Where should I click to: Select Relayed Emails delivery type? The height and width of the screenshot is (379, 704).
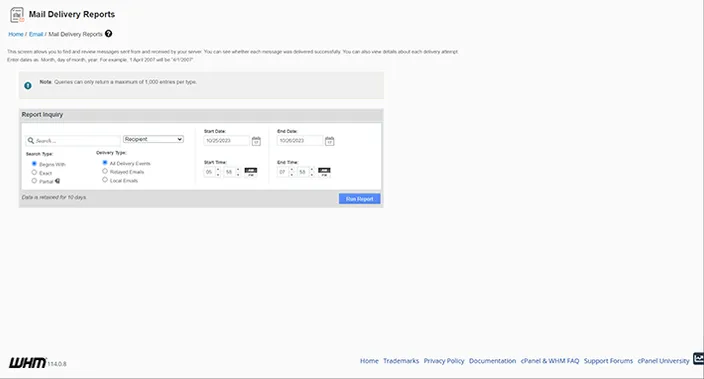click(105, 171)
